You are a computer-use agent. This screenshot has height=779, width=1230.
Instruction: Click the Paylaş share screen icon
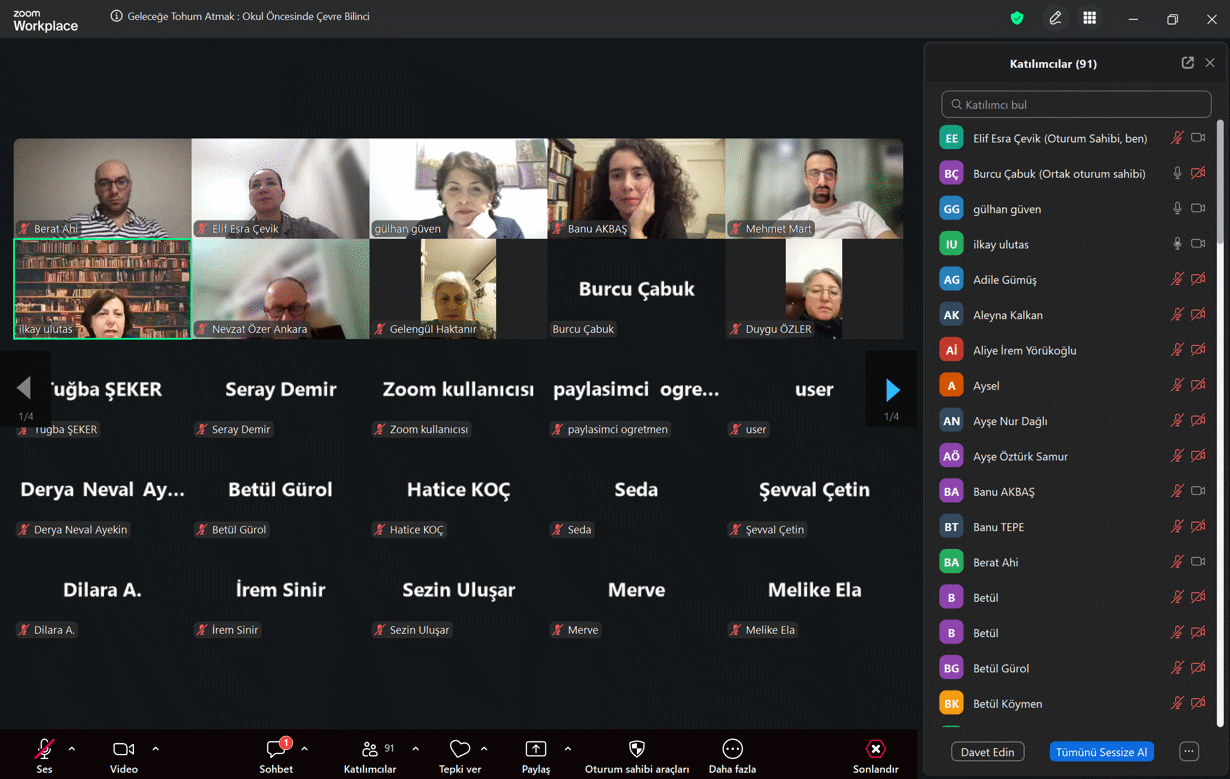(x=536, y=749)
